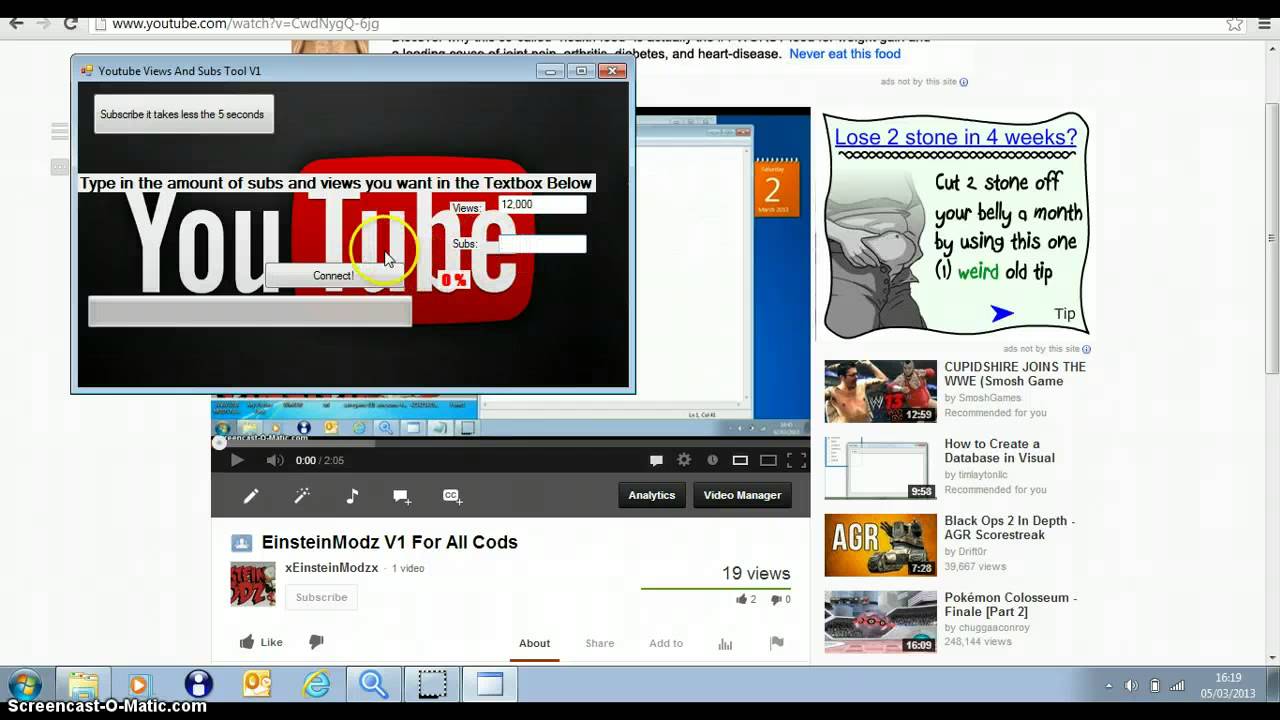The image size is (1280, 720).
Task: Click the progress bar in the Youtube tool window
Action: click(x=250, y=311)
